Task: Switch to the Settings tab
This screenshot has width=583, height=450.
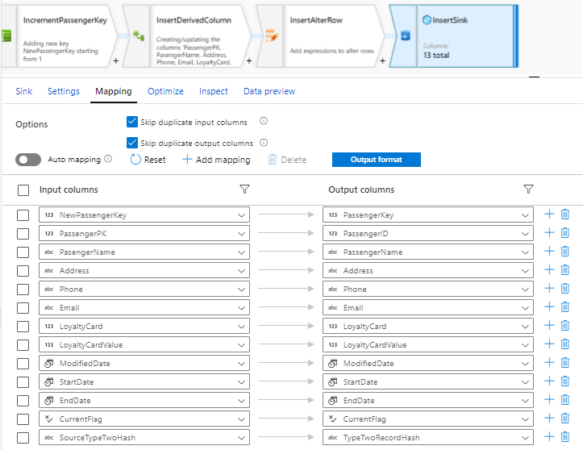Action: click(64, 91)
